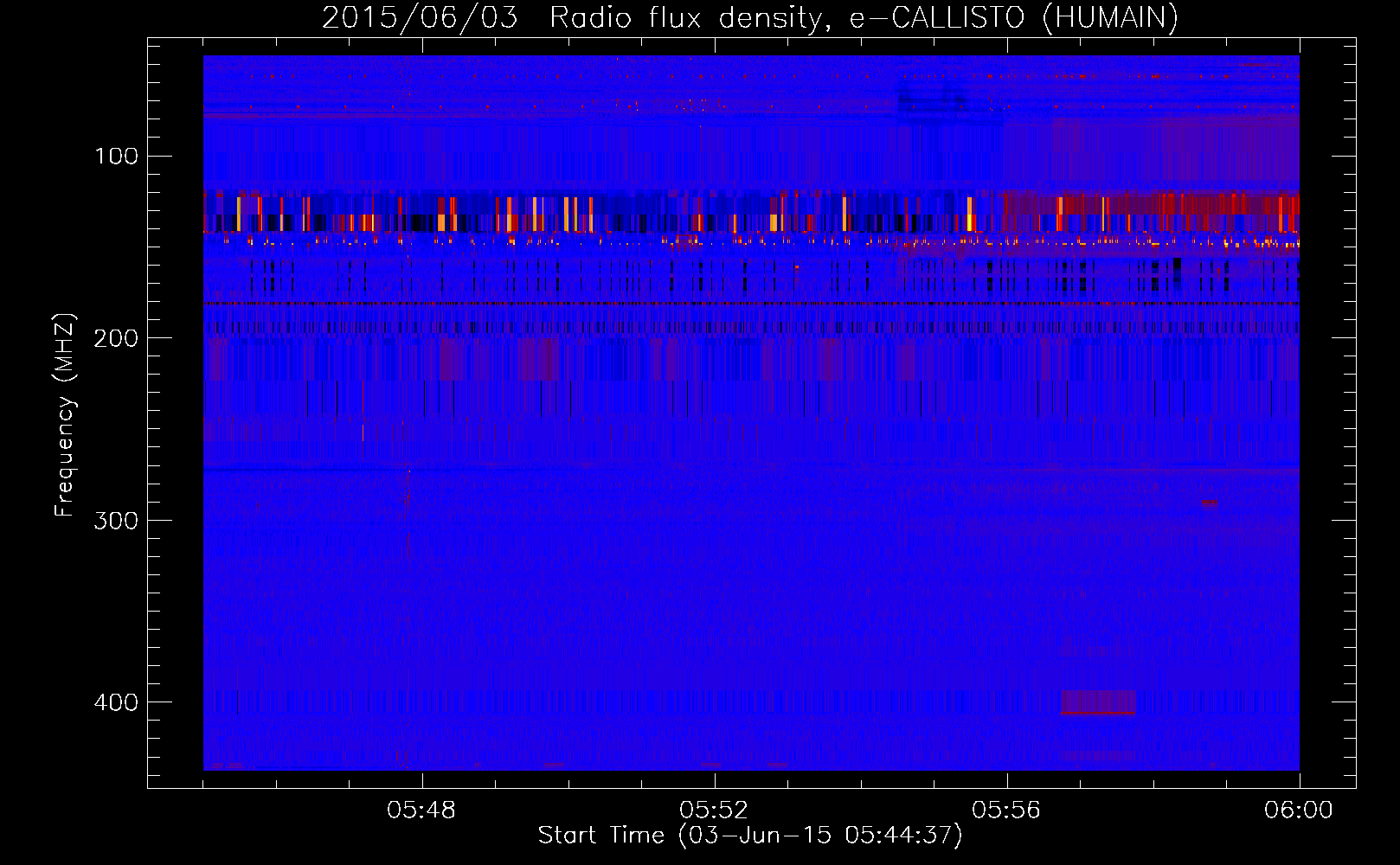Click the 06:00 time tick label
This screenshot has width=1400, height=865.
tap(1299, 811)
